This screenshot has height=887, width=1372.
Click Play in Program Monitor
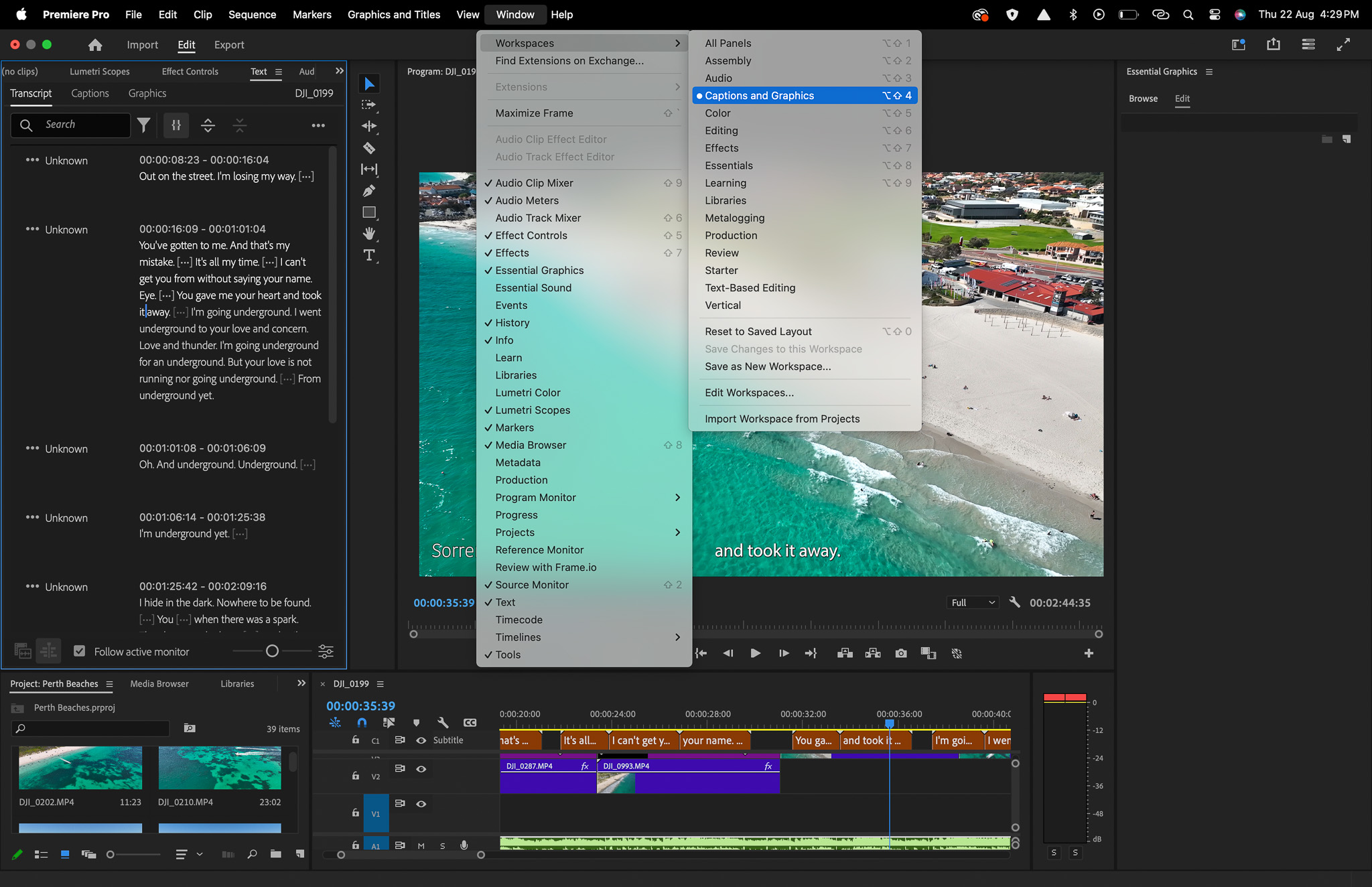click(x=756, y=653)
